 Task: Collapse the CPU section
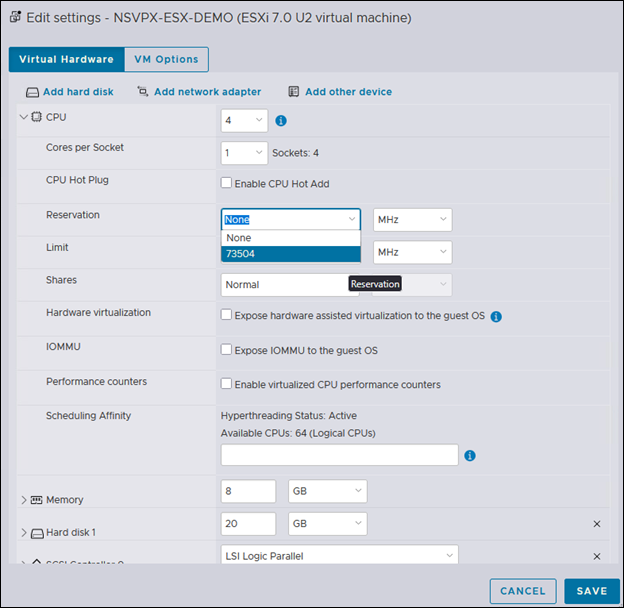tap(24, 117)
